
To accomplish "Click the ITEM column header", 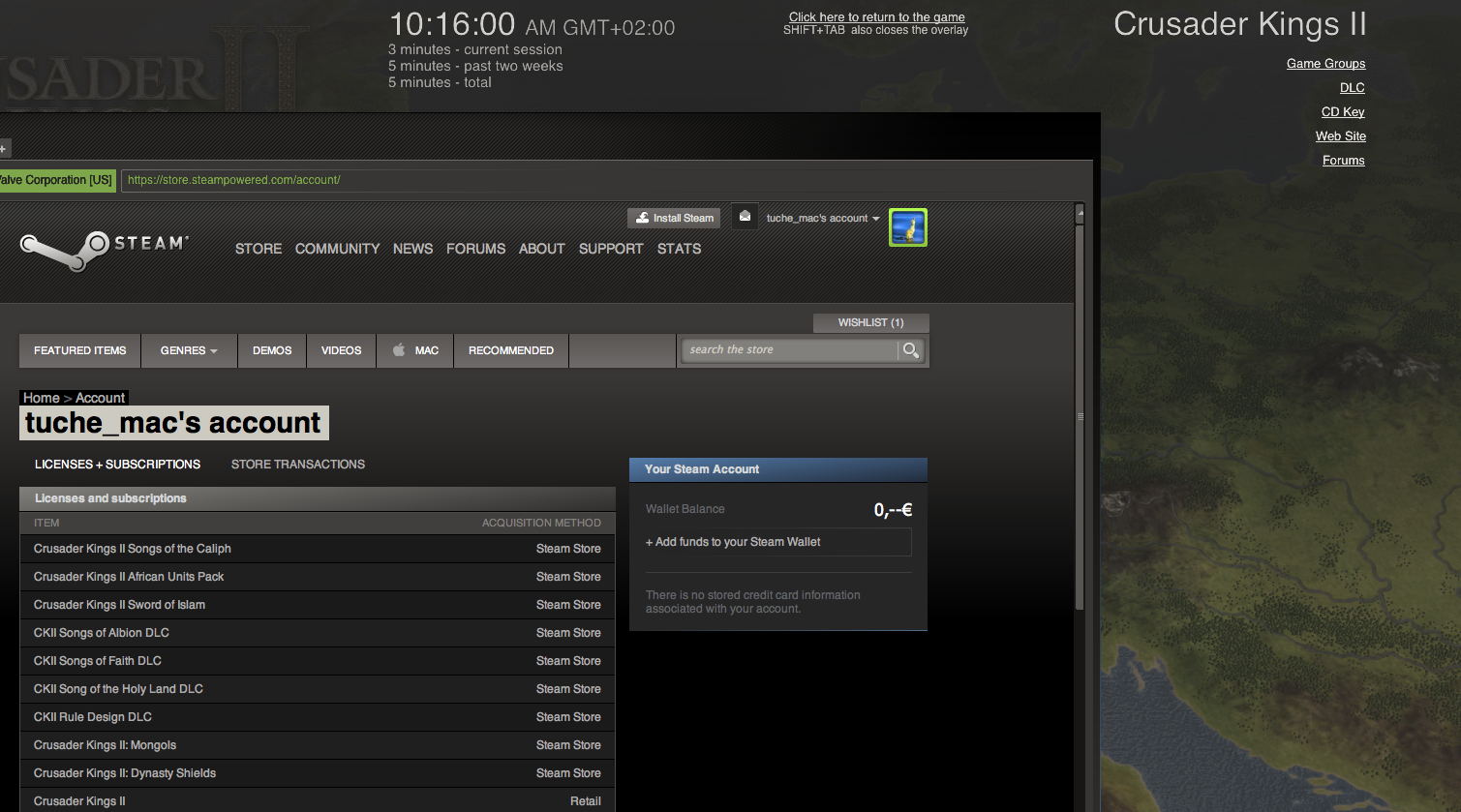I will pos(46,523).
